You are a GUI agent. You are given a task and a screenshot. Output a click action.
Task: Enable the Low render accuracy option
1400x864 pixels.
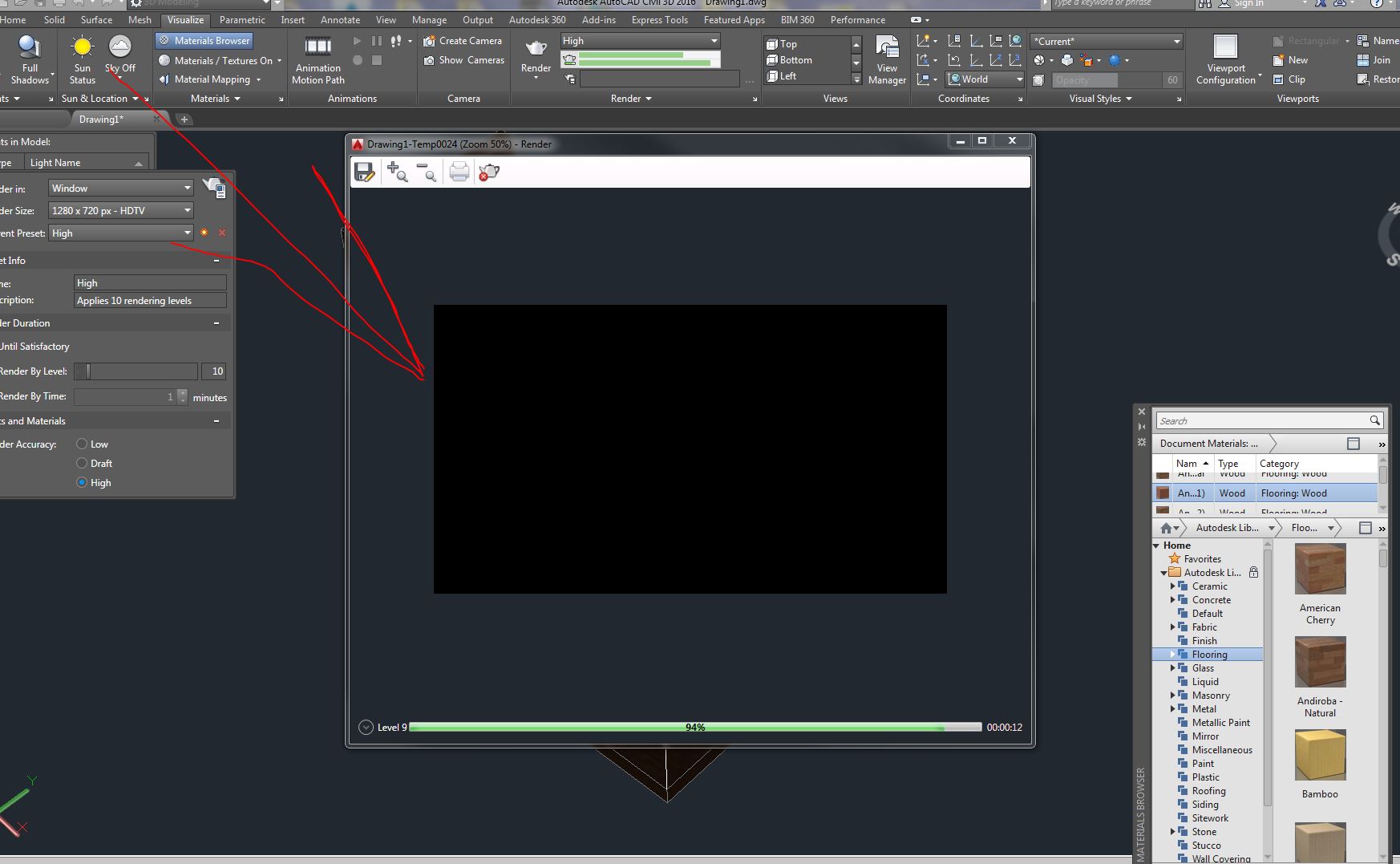(83, 444)
